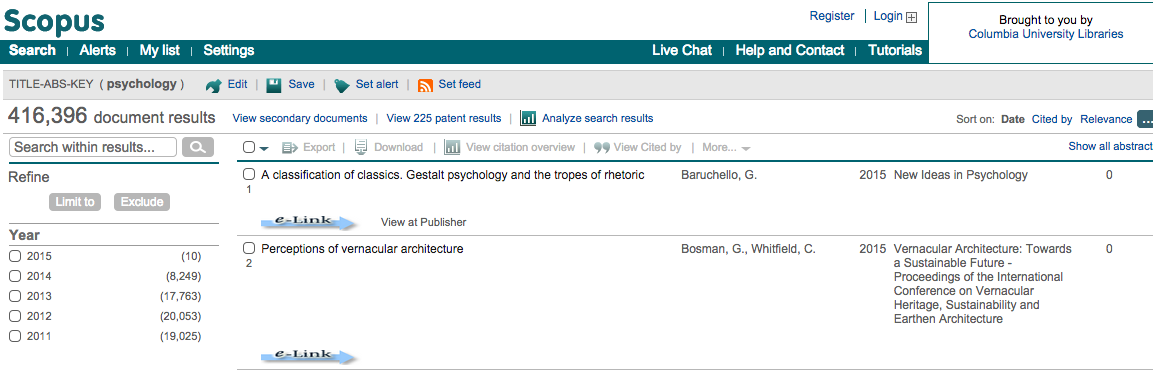
Task: Check the 2011 year filter
Action: [x=15, y=336]
